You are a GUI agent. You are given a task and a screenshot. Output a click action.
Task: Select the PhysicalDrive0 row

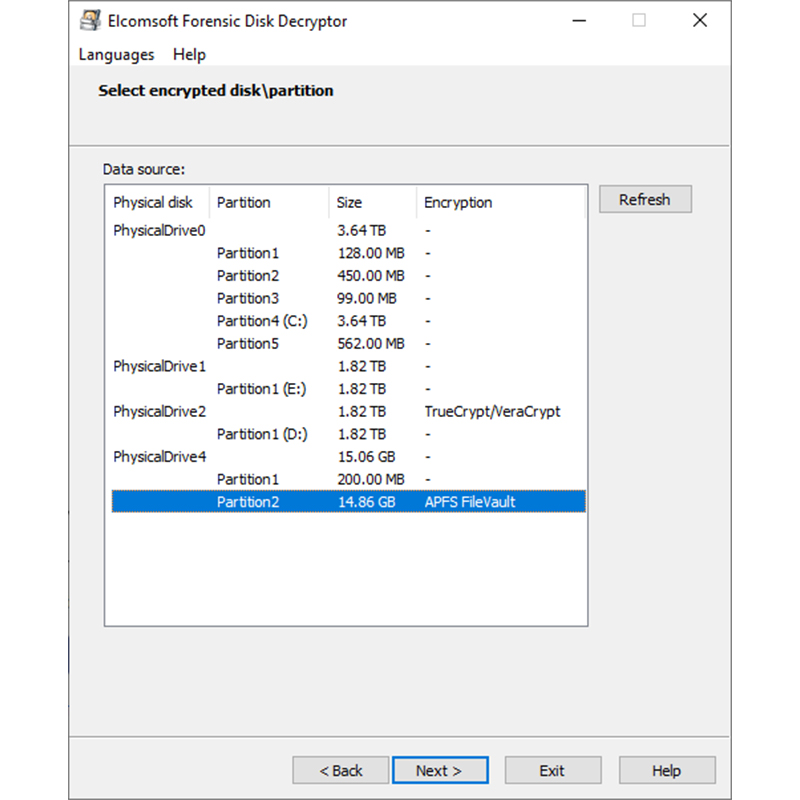point(348,231)
